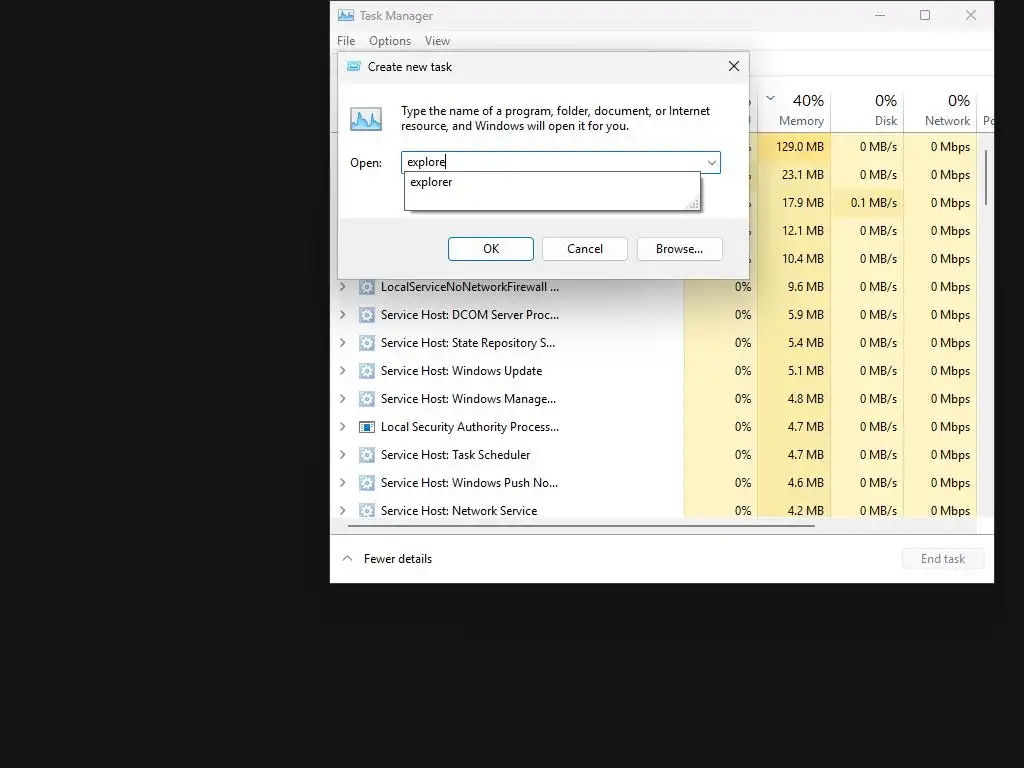Viewport: 1024px width, 768px height.
Task: Select the Service Host: DCOM Server Process text
Action: tap(470, 315)
